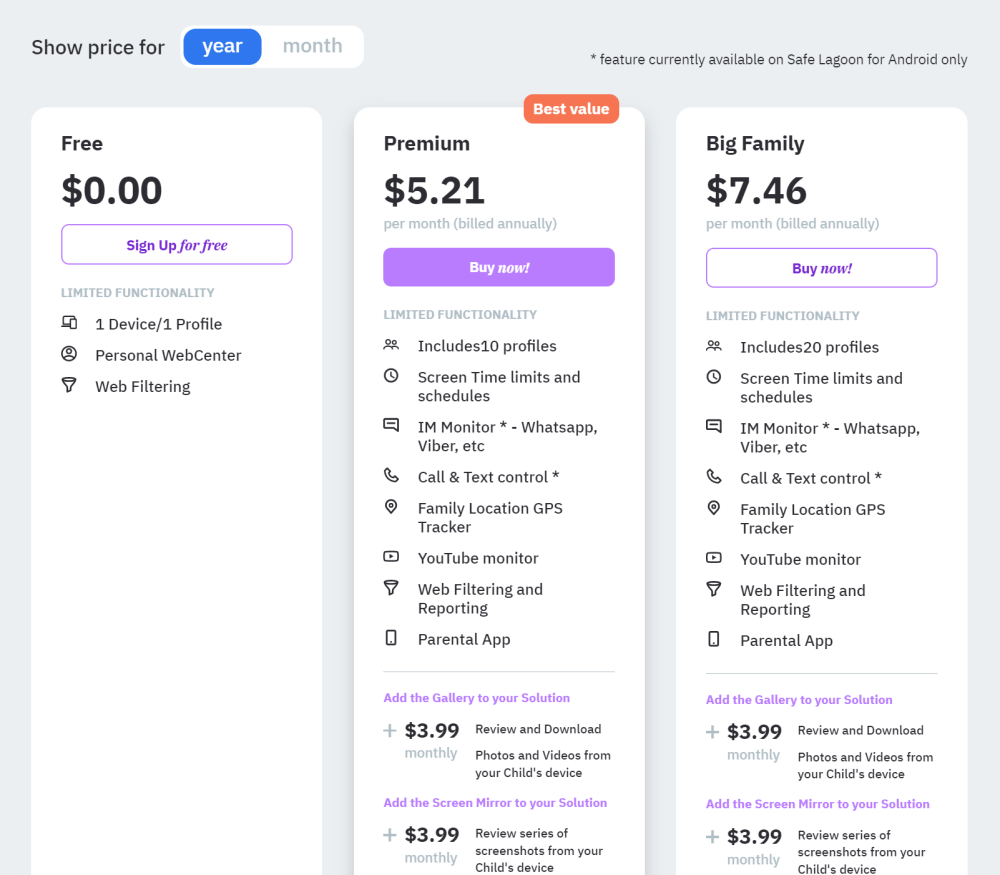
Task: Switch pricing to monthly
Action: (312, 45)
